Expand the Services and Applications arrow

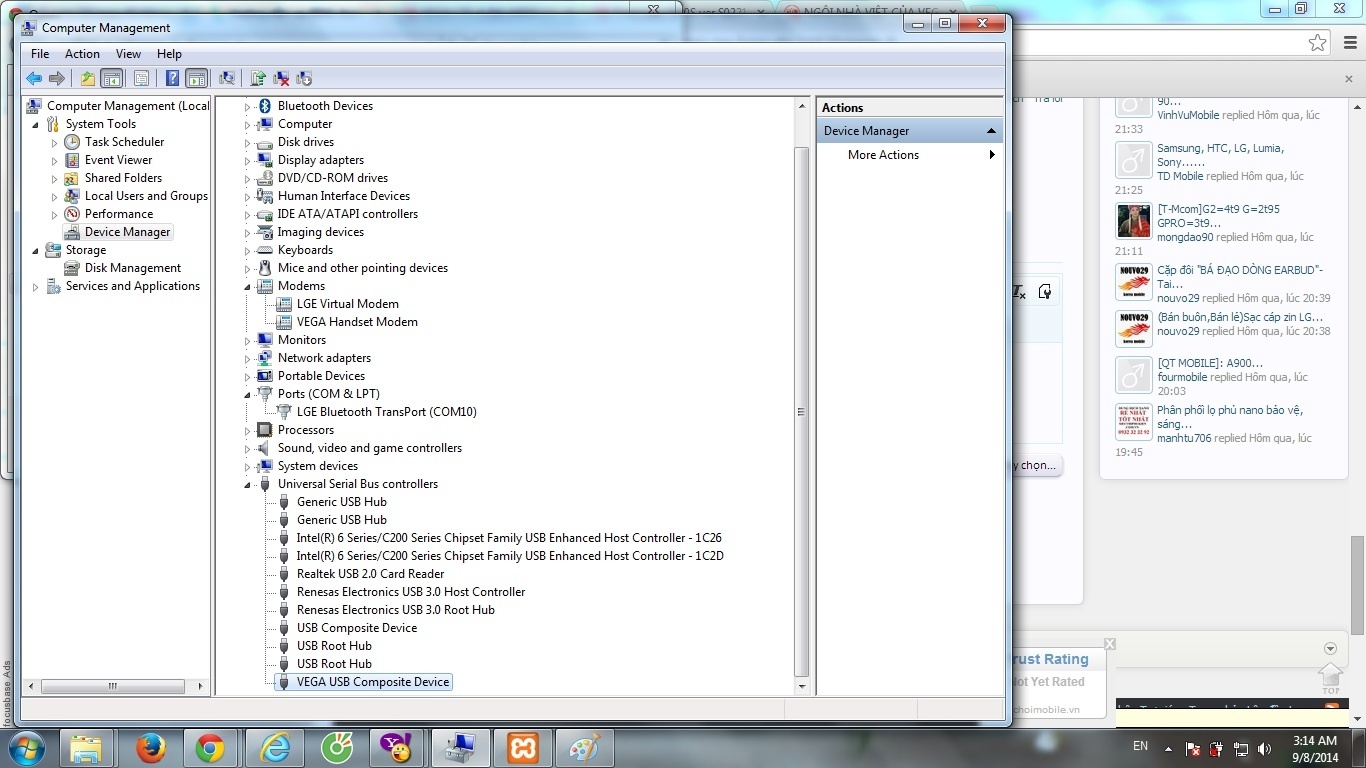coord(36,287)
